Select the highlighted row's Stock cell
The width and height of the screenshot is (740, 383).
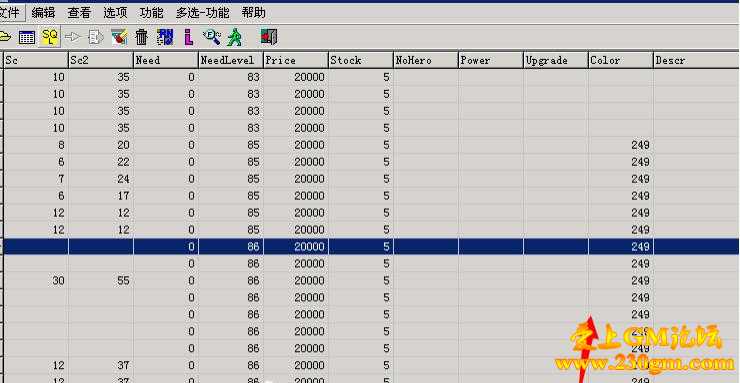pyautogui.click(x=361, y=247)
